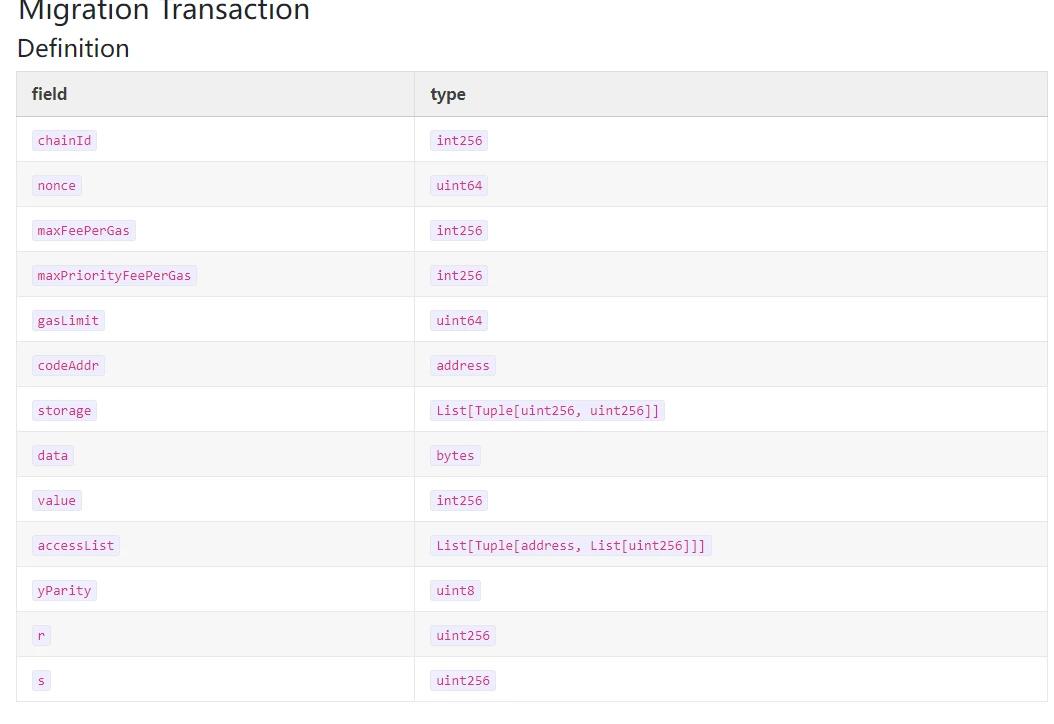This screenshot has width=1054, height=724.
Task: Click the accessList field name
Action: pyautogui.click(x=76, y=546)
